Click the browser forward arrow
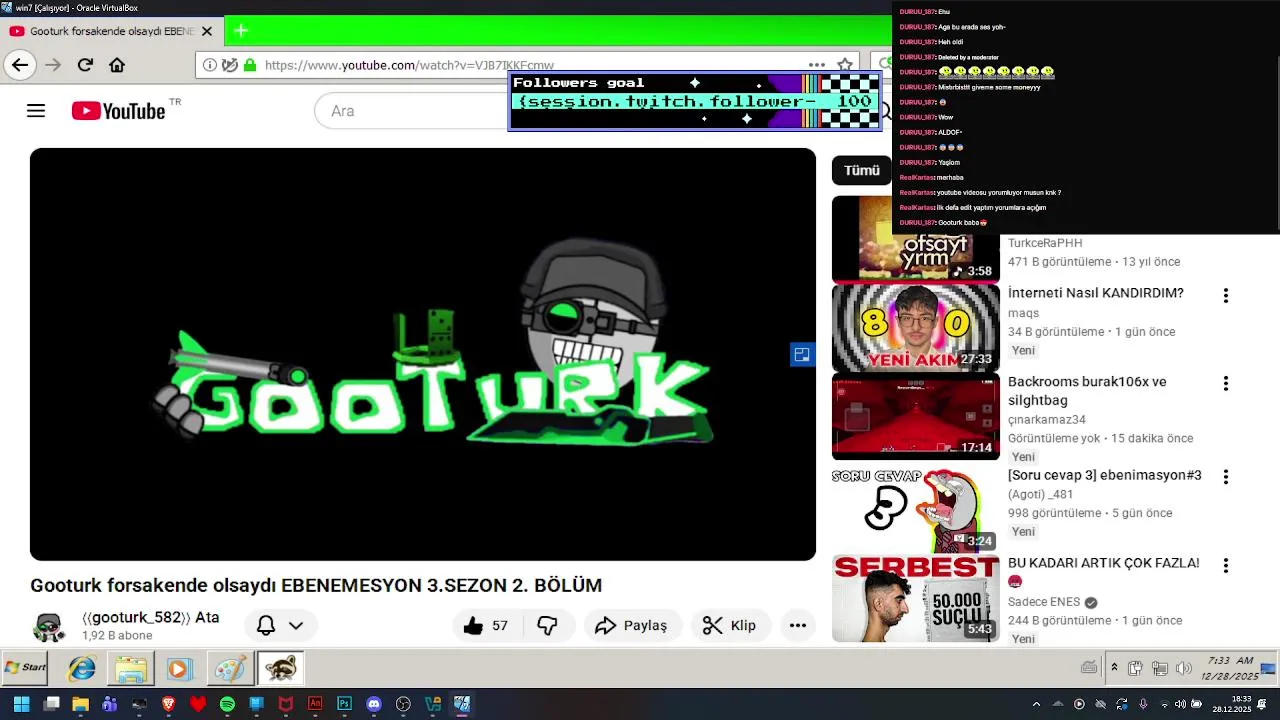This screenshot has height=720, width=1280. [53, 65]
